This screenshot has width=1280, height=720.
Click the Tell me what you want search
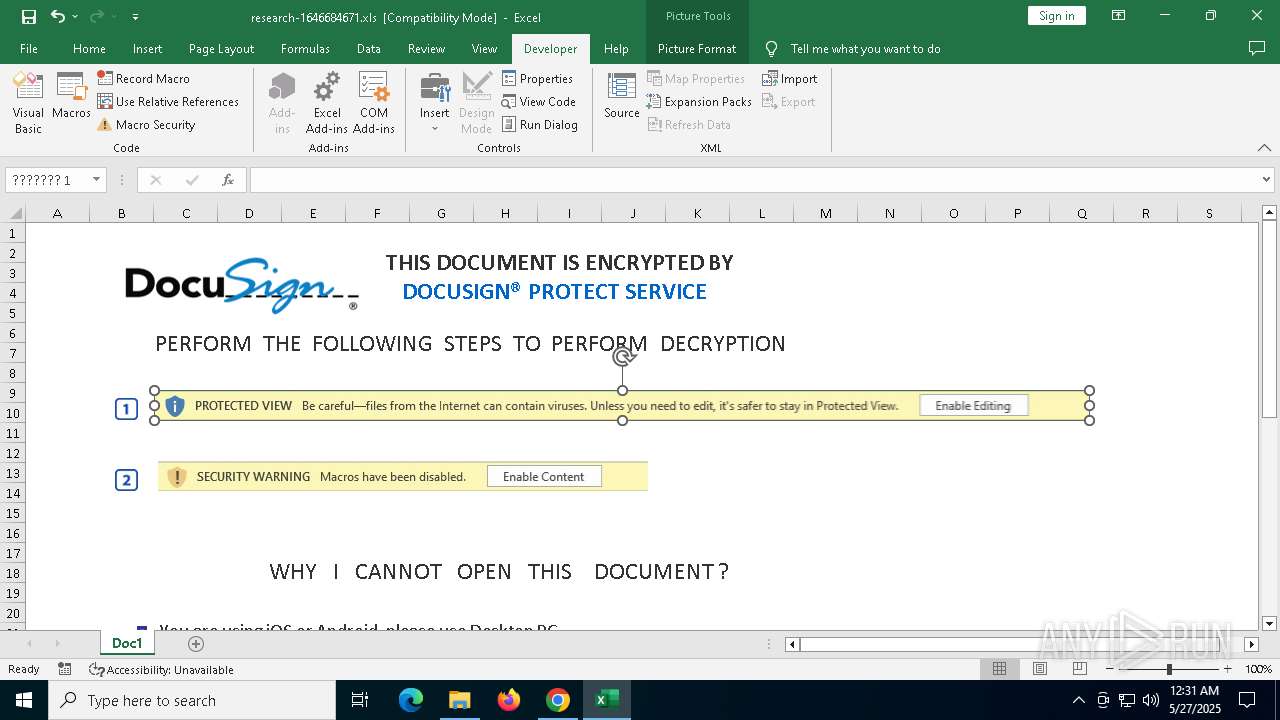[x=865, y=48]
